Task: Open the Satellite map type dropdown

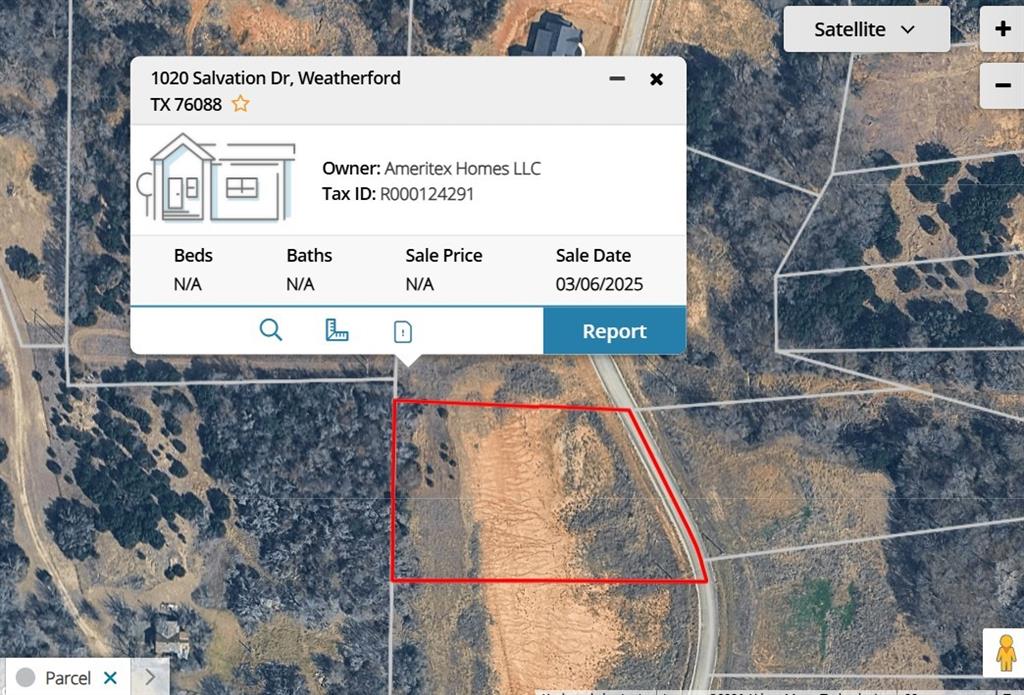Action: tap(865, 29)
